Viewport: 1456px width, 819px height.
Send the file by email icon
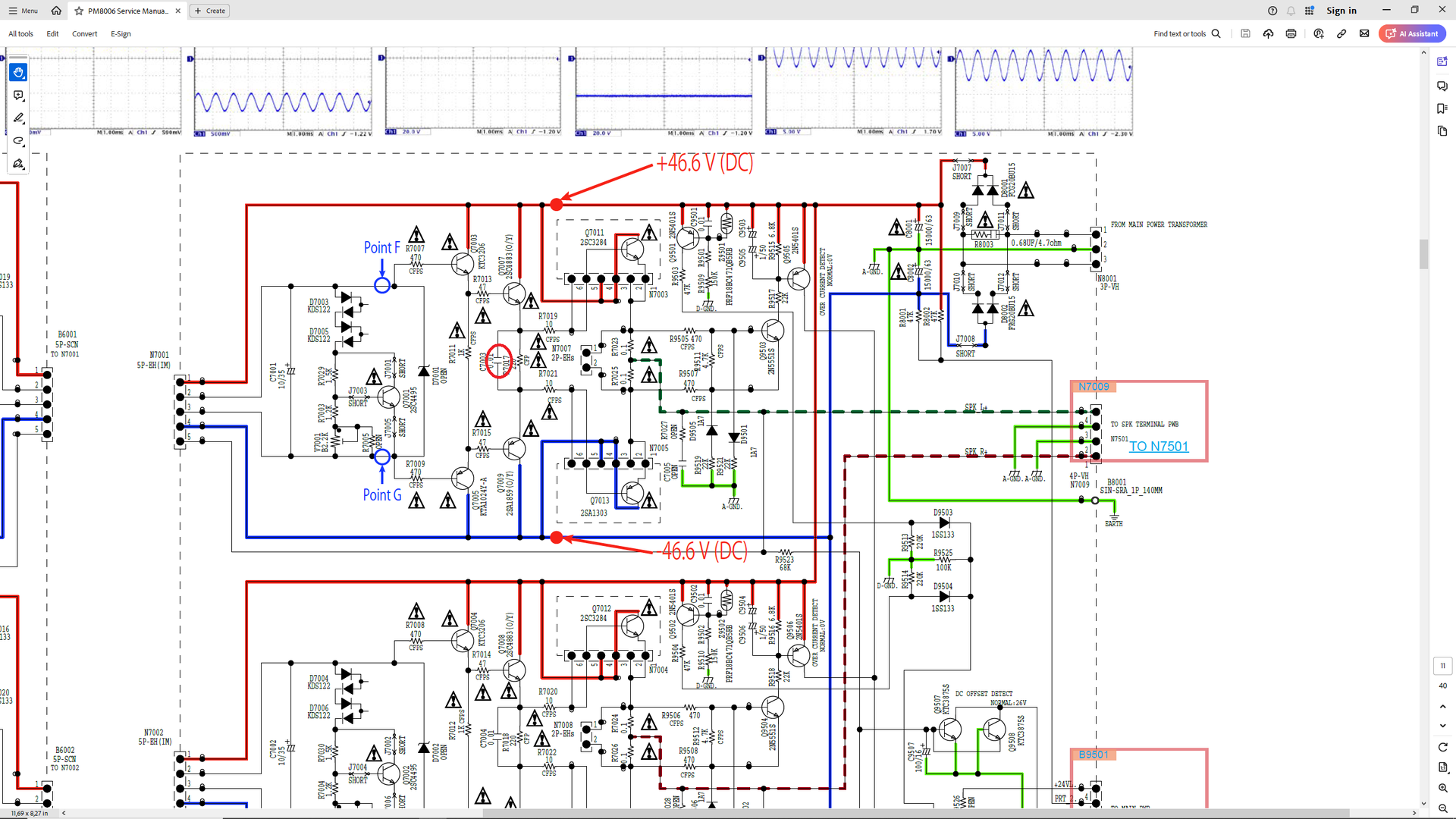[x=1364, y=33]
